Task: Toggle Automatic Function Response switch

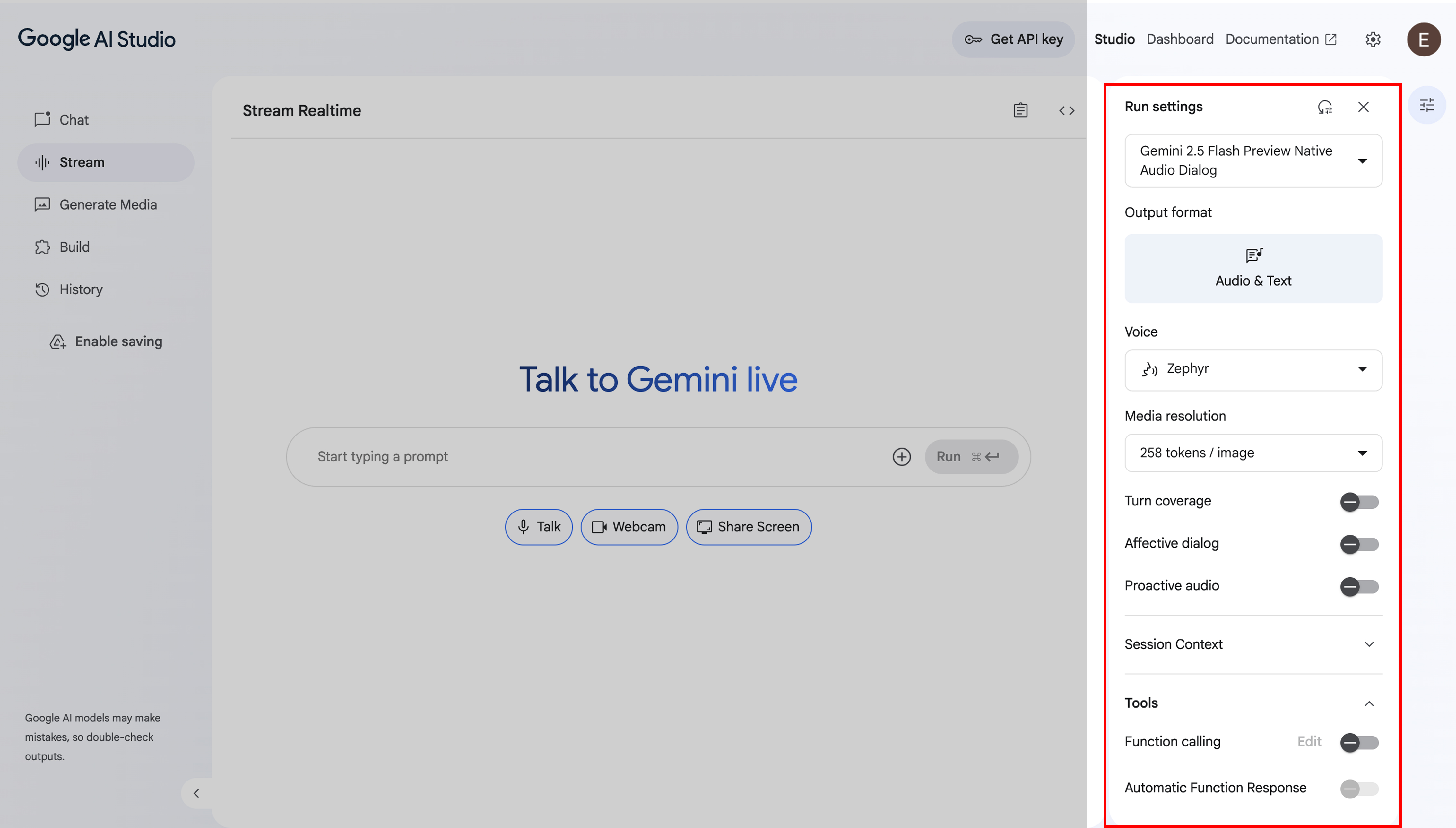Action: (1359, 789)
